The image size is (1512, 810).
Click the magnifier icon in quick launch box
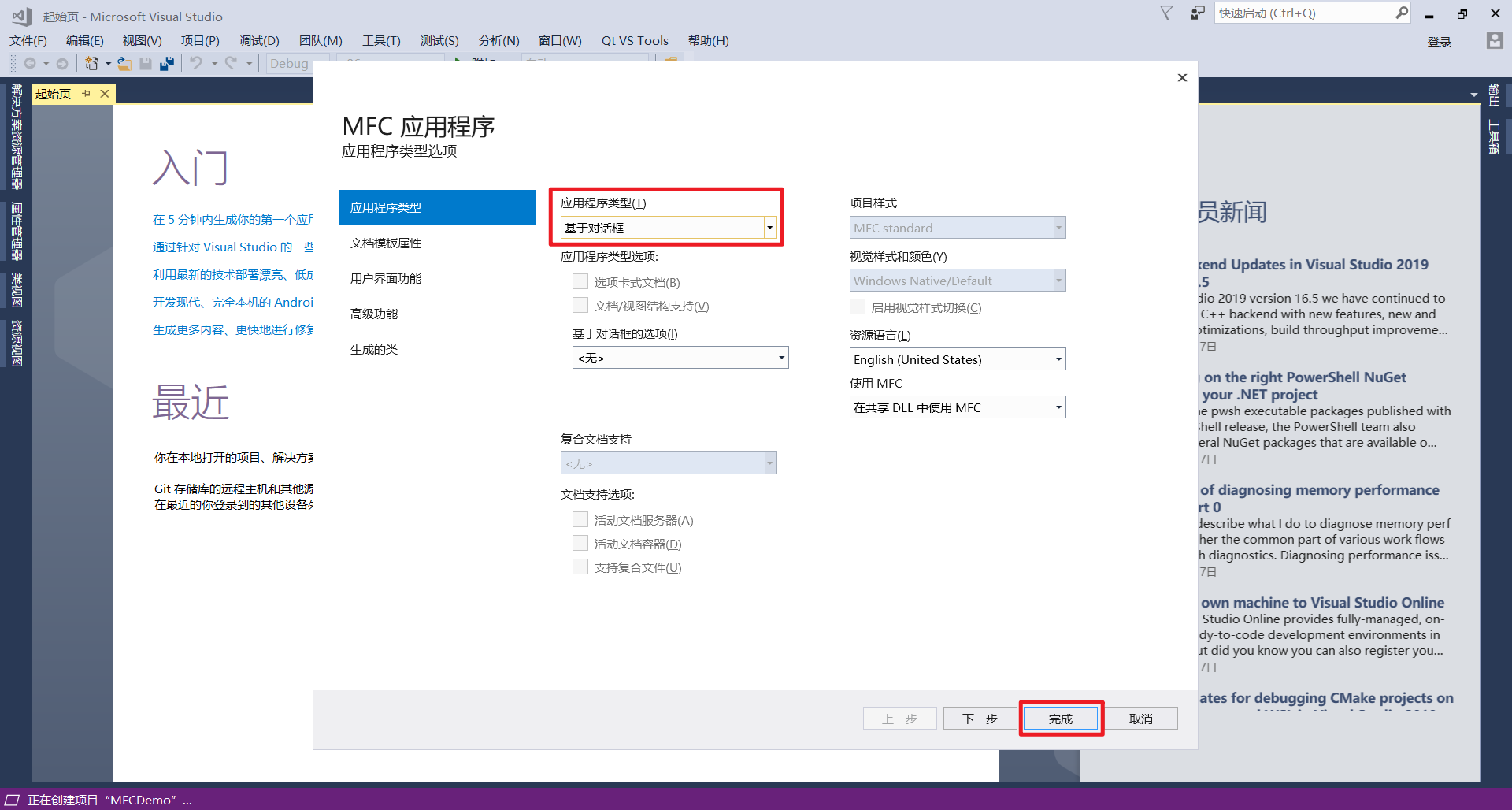(x=1402, y=13)
